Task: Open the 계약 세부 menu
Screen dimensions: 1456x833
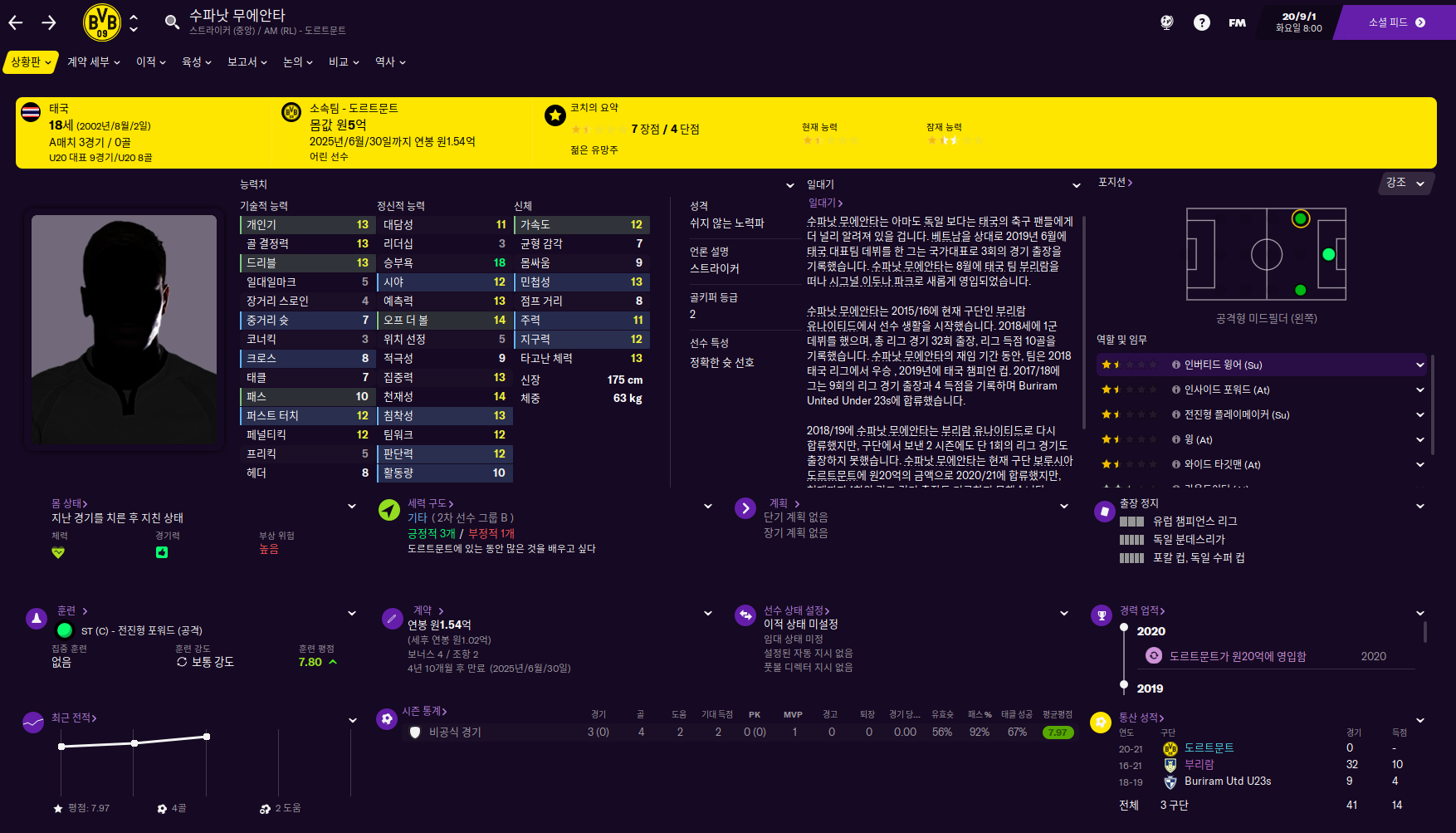Action: (94, 62)
